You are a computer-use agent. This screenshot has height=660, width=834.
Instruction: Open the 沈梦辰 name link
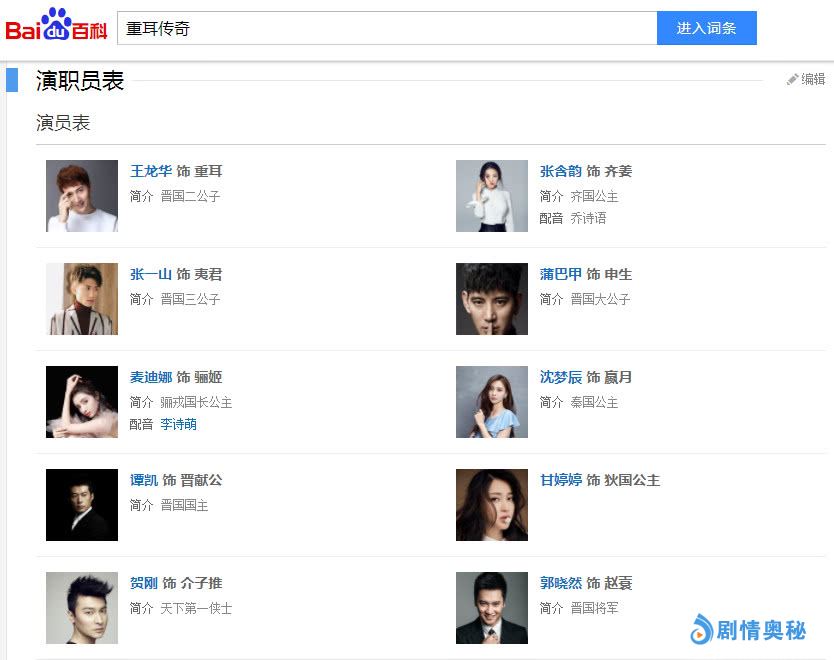click(561, 377)
